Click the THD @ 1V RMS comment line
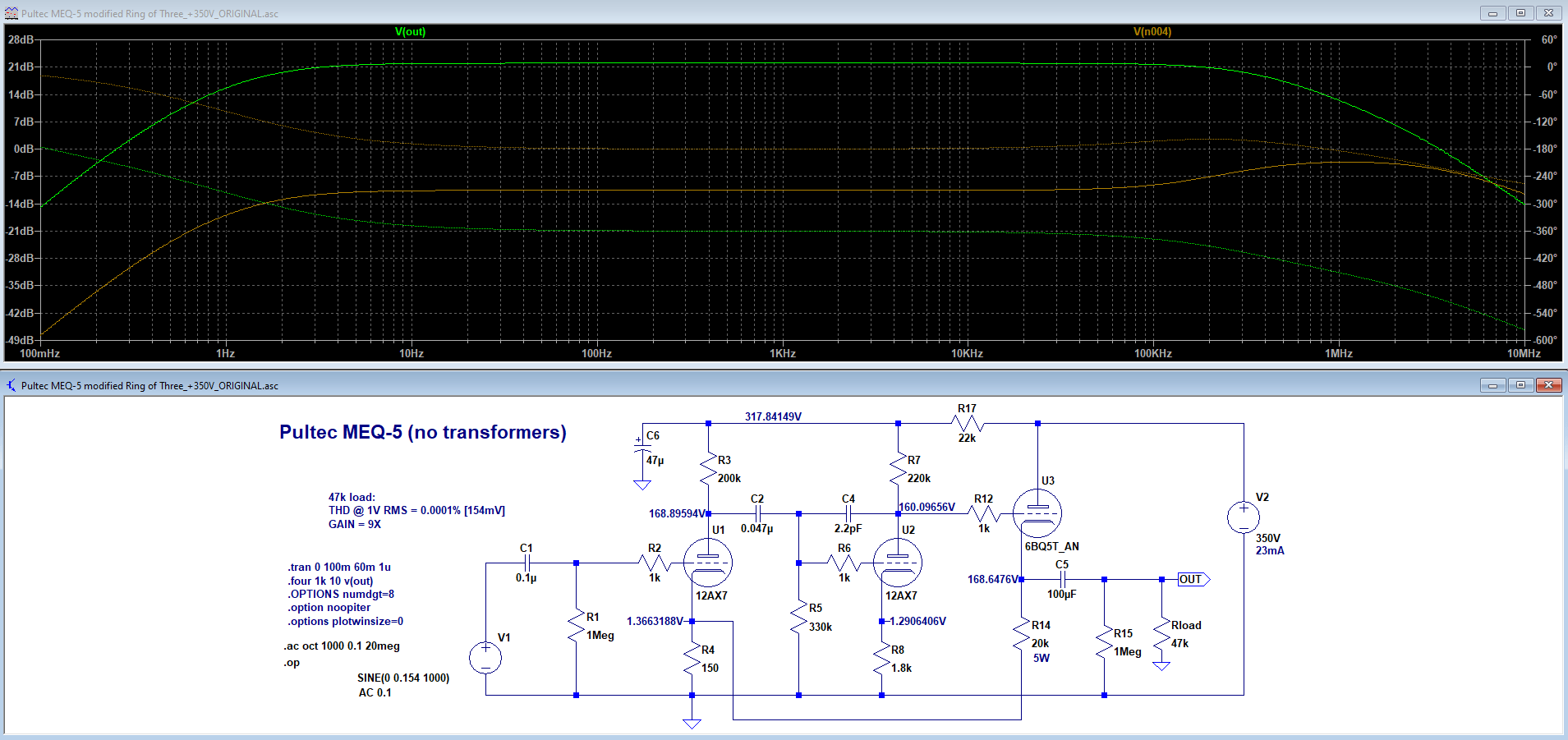Screen dimensions: 1568x740 [x=416, y=510]
